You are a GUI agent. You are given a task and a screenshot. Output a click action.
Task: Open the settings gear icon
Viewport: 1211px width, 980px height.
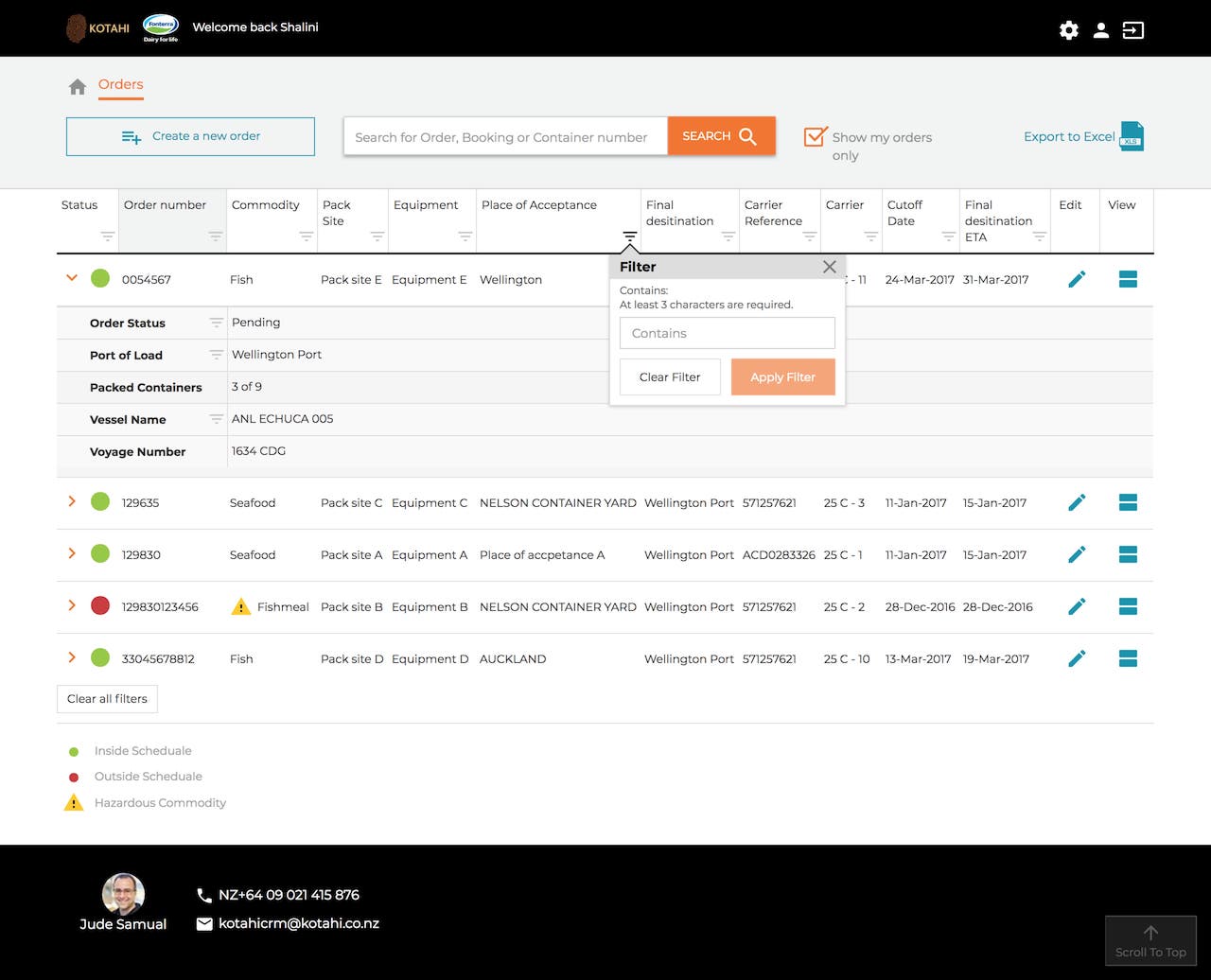pos(1068,29)
